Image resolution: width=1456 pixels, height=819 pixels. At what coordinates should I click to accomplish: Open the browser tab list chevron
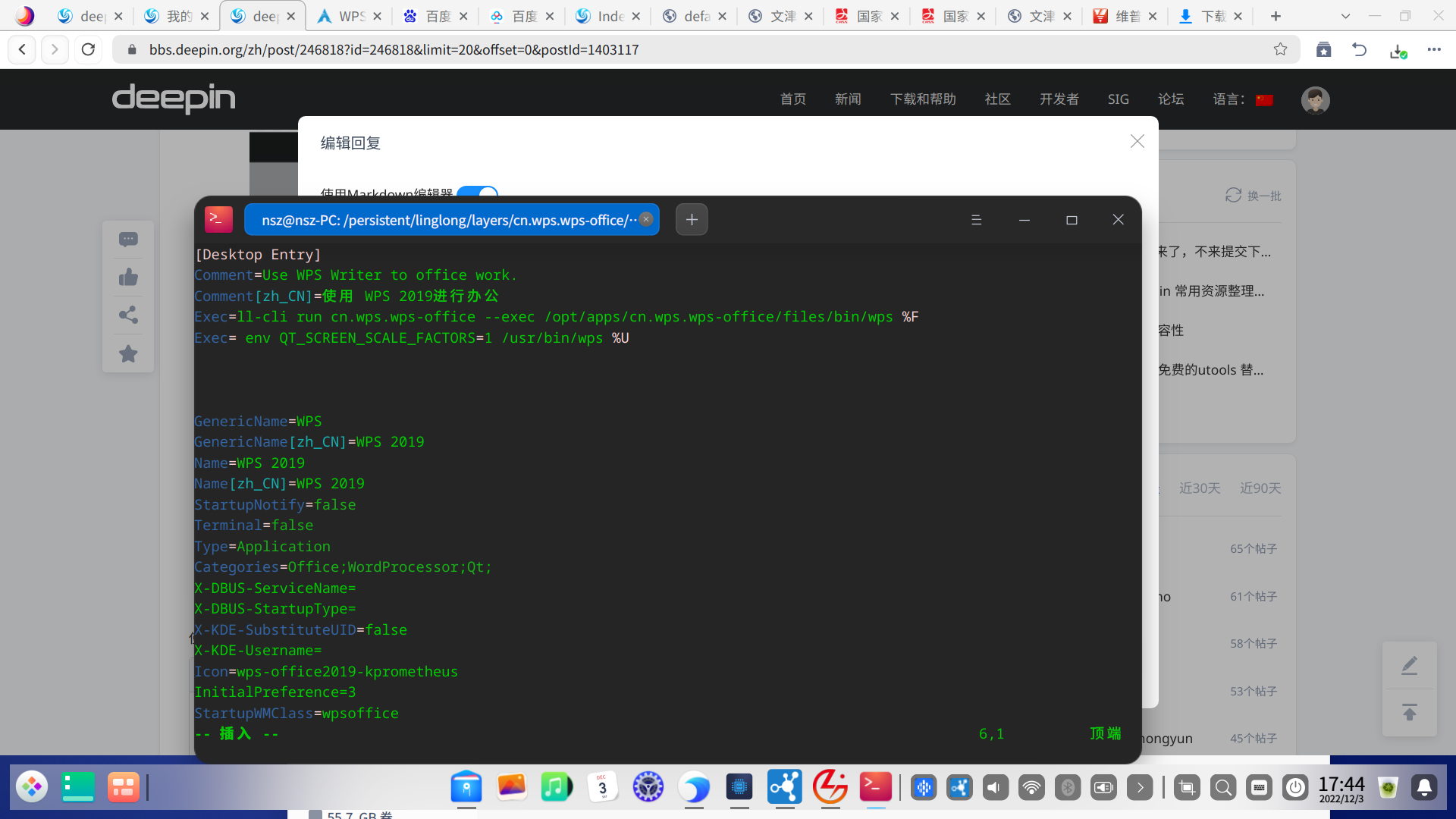tap(1345, 16)
